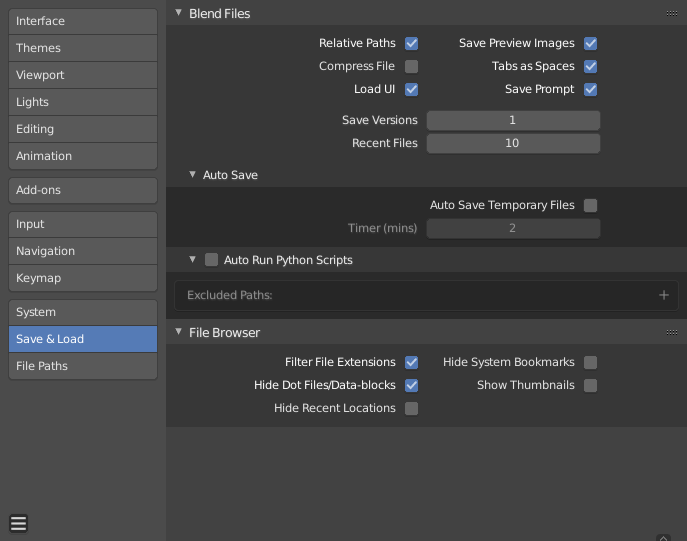The width and height of the screenshot is (687, 541).
Task: Enable Compress File checkbox
Action: click(411, 66)
